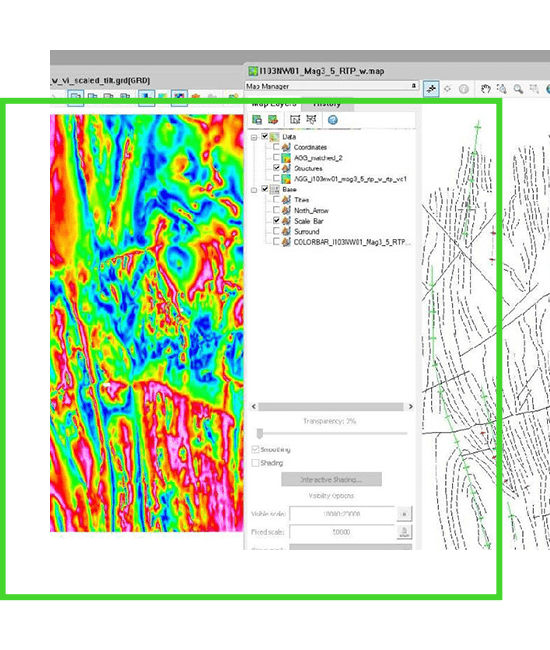The height and width of the screenshot is (650, 550).
Task: Select the Scale Bar tree item
Action: point(309,221)
